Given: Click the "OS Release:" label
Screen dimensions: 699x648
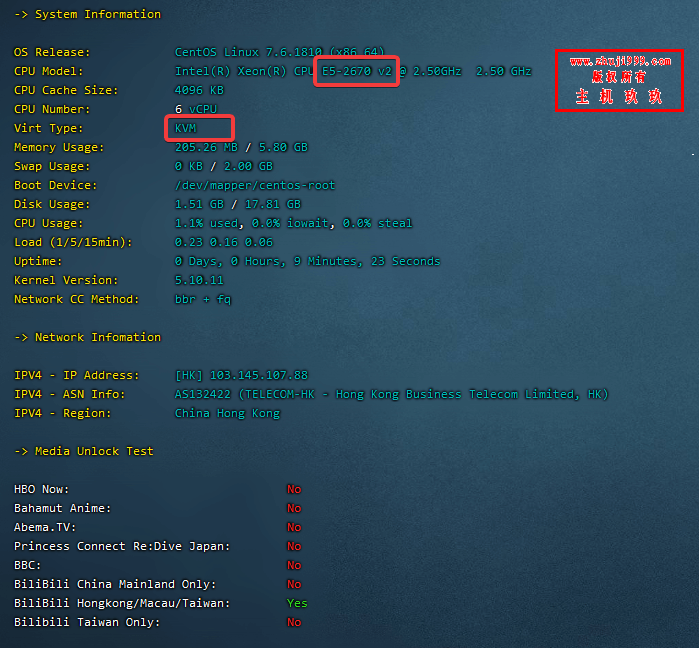Looking at the screenshot, I should click(x=52, y=52).
